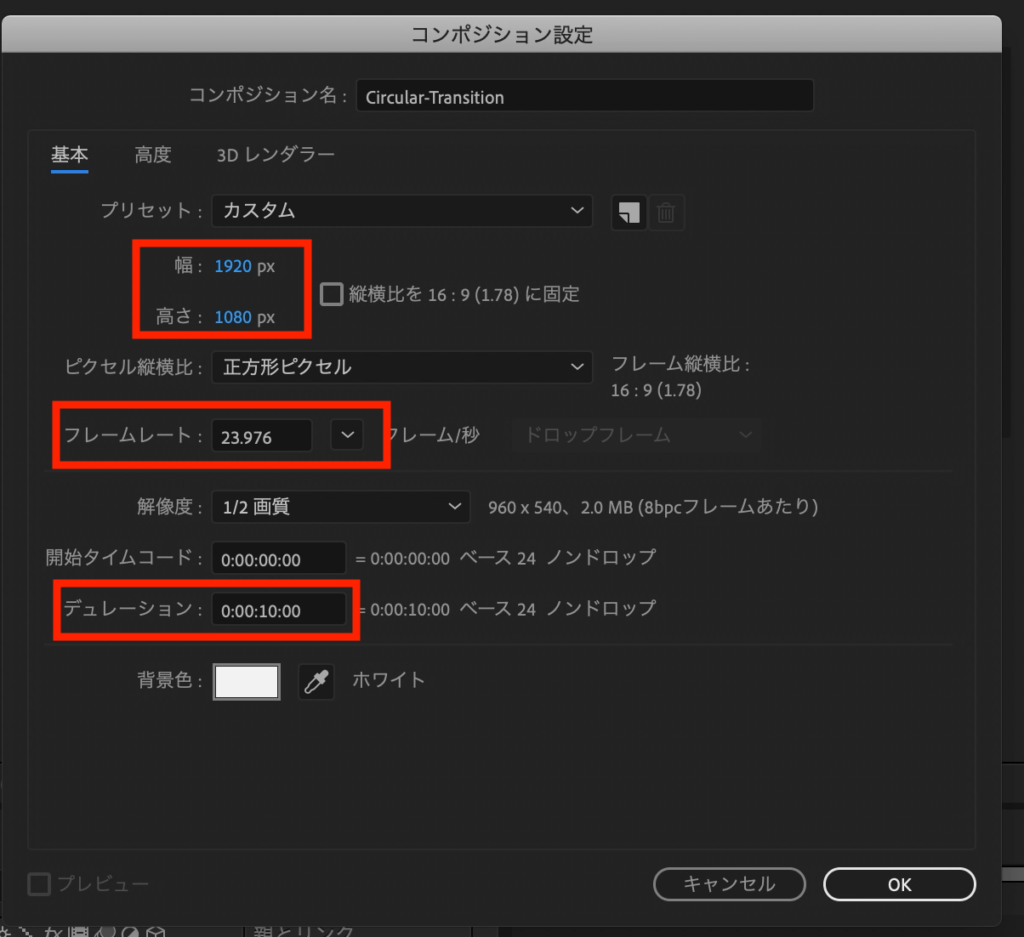Click the デュレーション field 0:00:10:00
This screenshot has height=937, width=1024.
[x=278, y=610]
